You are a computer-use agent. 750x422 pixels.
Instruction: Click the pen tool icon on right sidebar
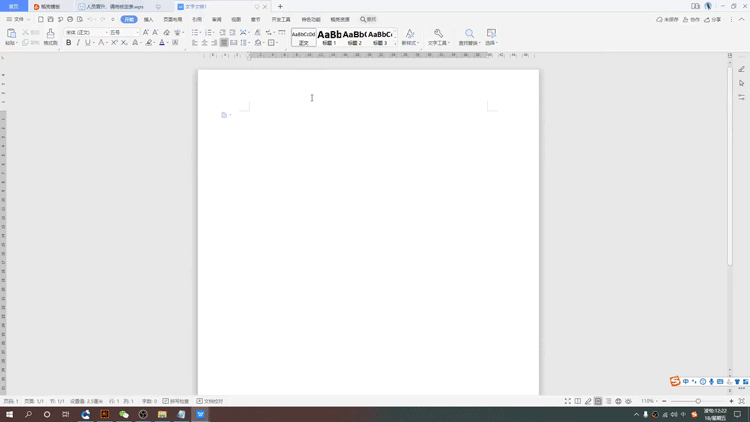(741, 69)
